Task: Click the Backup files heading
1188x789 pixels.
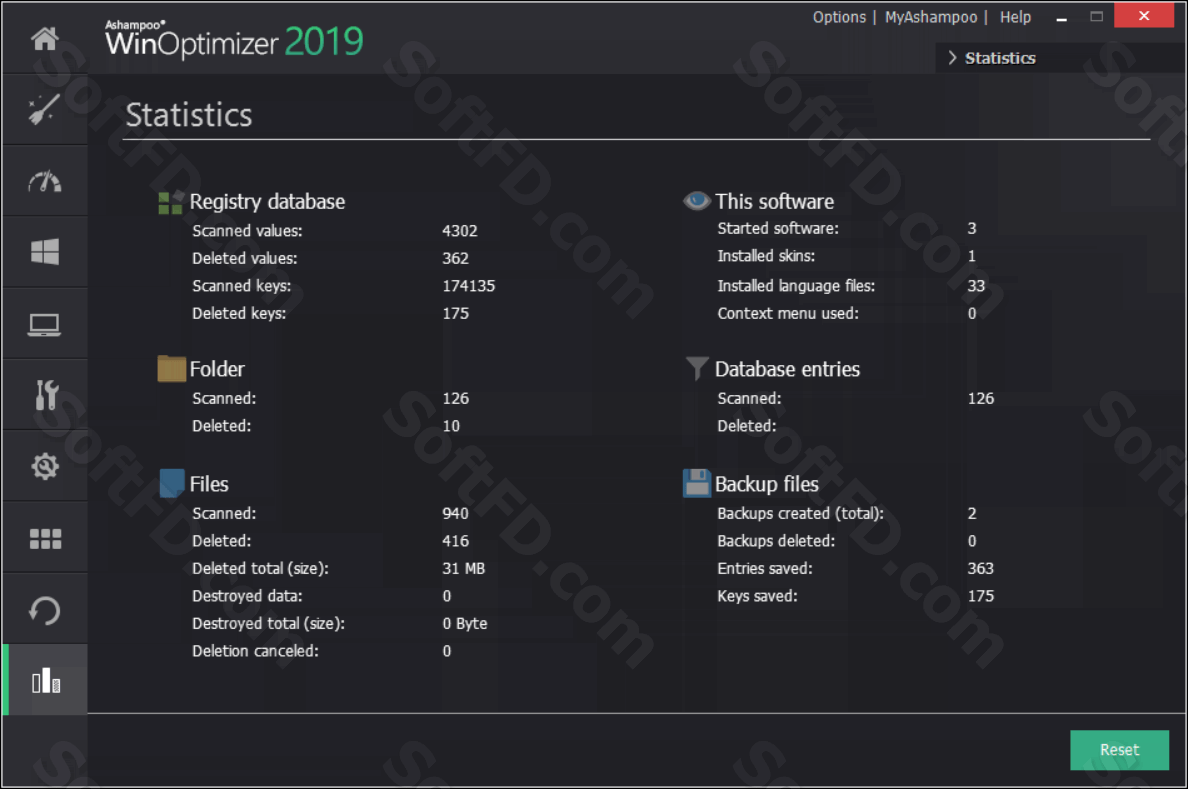Action: [766, 484]
